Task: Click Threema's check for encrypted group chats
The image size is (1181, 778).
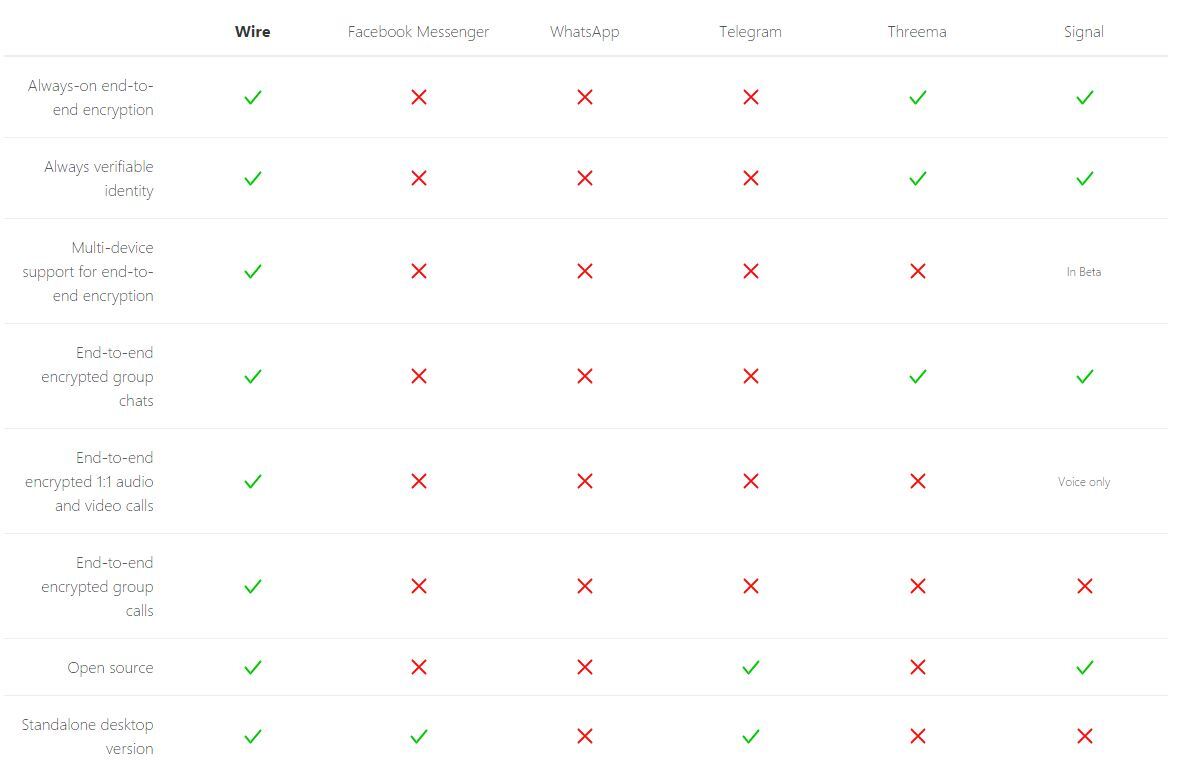Action: [x=917, y=377]
